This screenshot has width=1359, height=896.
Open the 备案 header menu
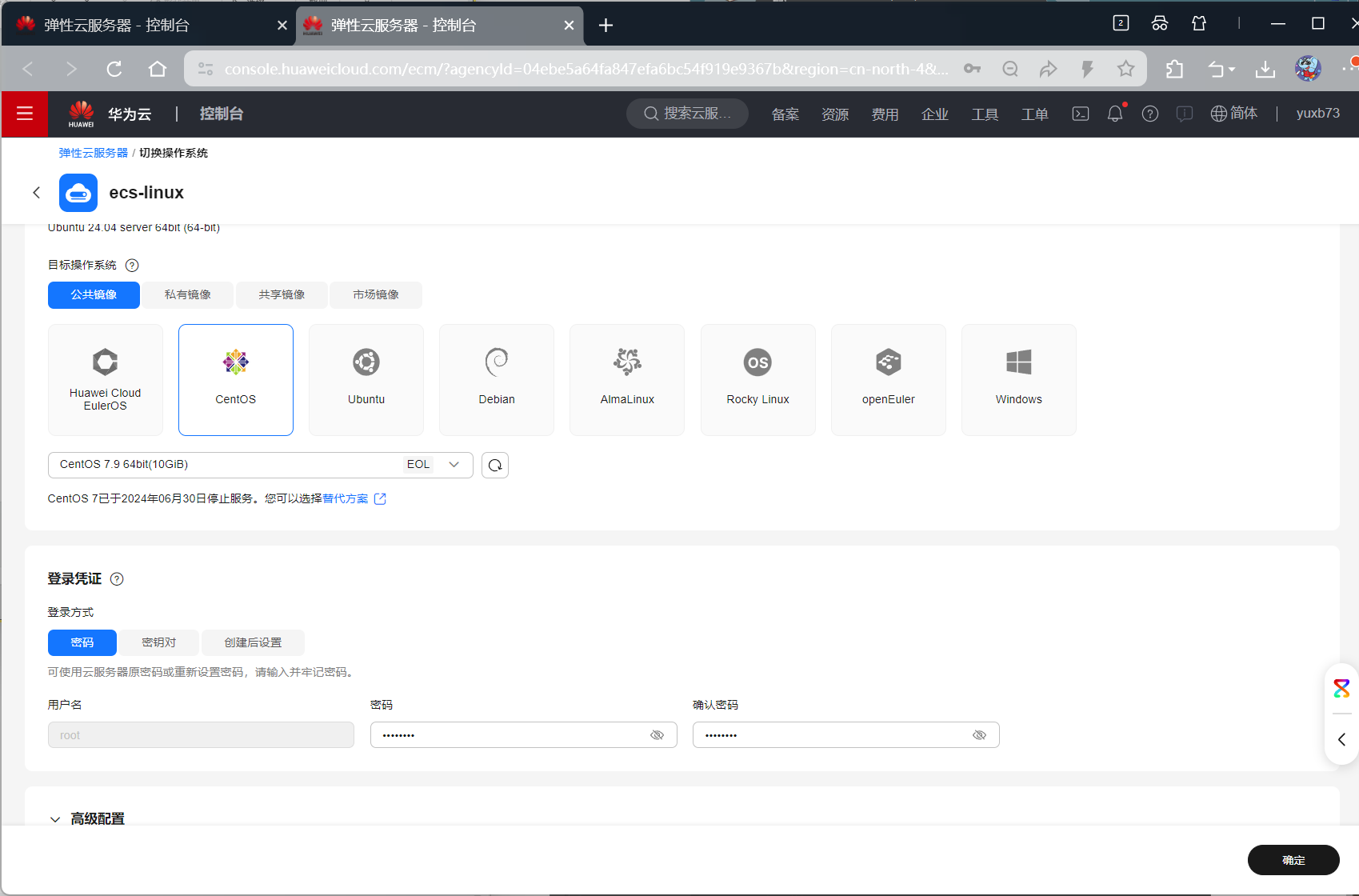click(x=785, y=114)
